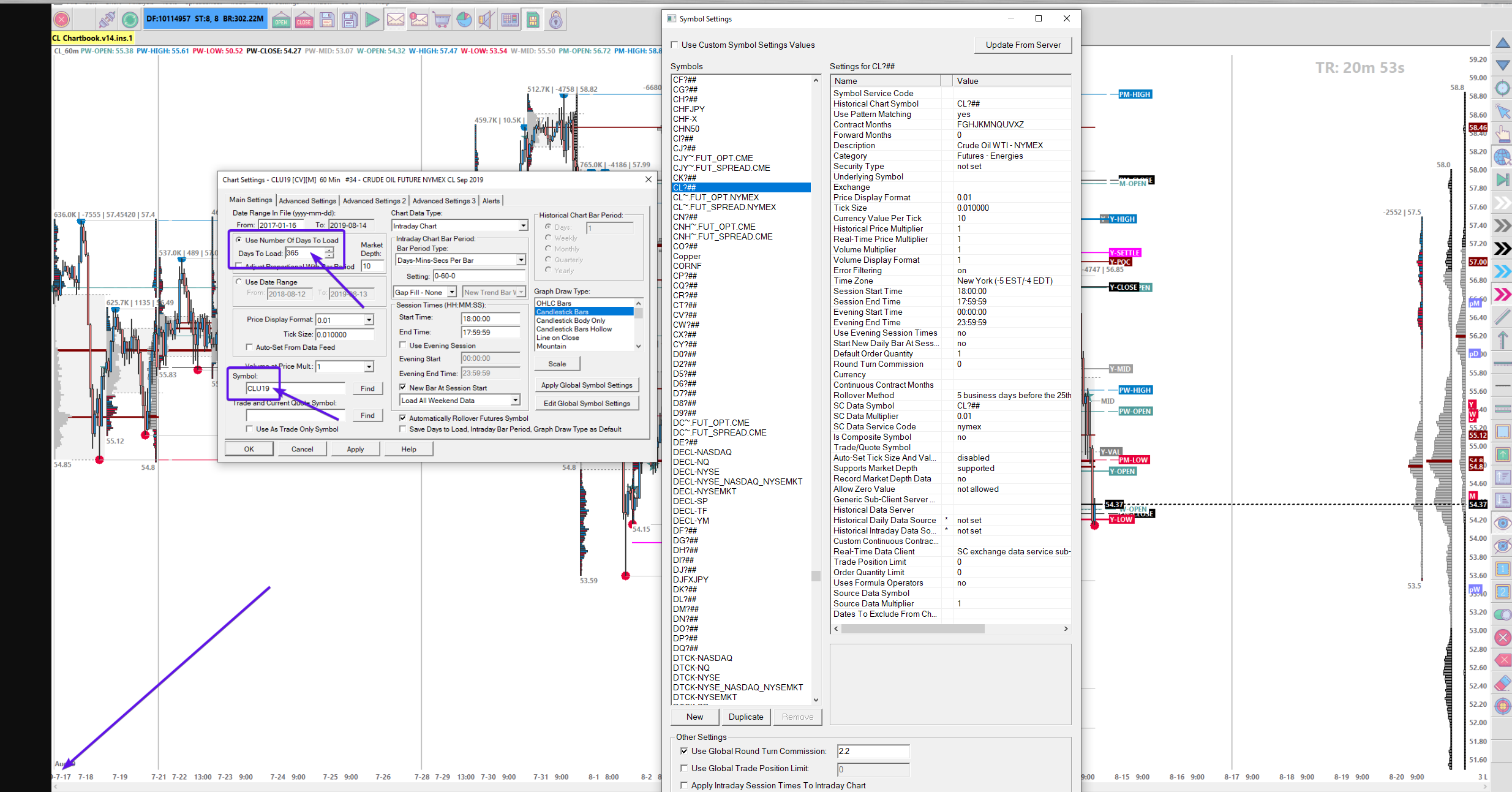Screen dimensions: 1512x792
Task: Click the crosshair target icon in right toolbar
Action: click(x=1502, y=88)
